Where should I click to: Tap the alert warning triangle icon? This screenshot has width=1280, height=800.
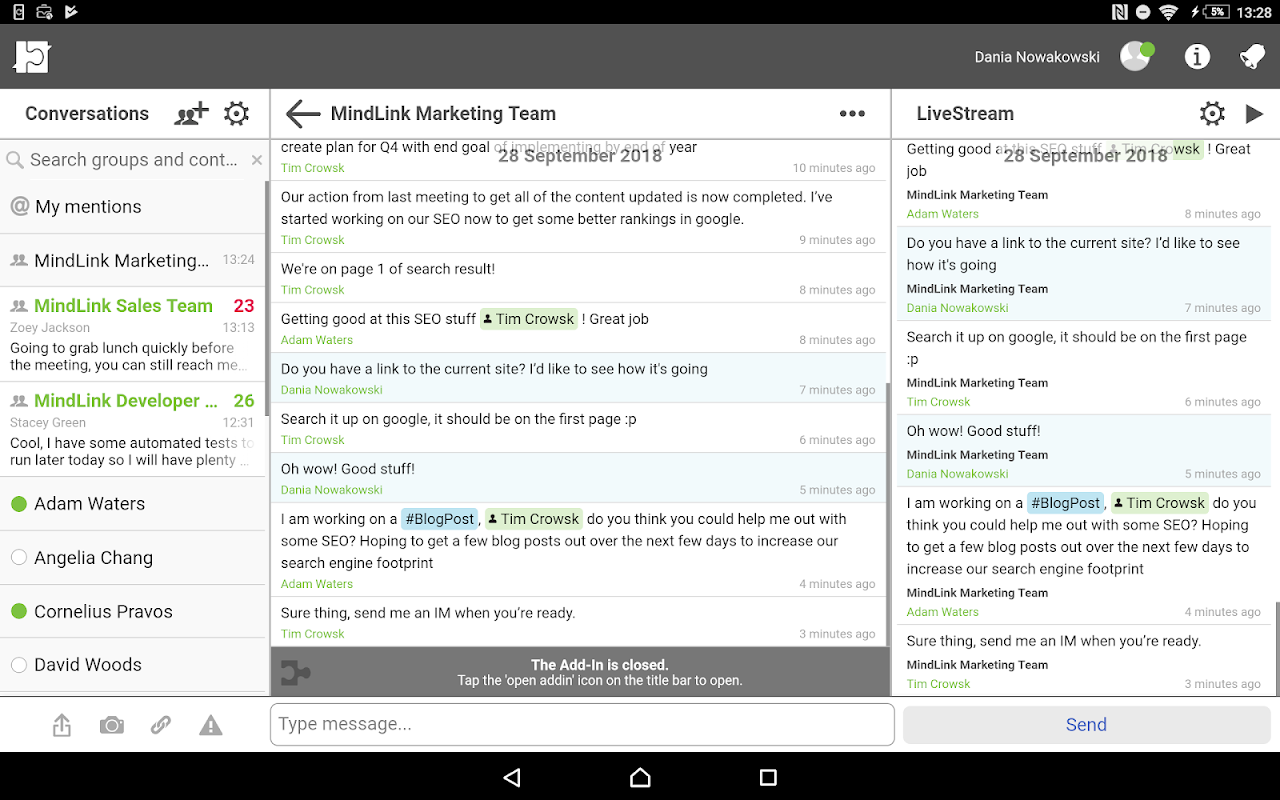click(x=211, y=725)
